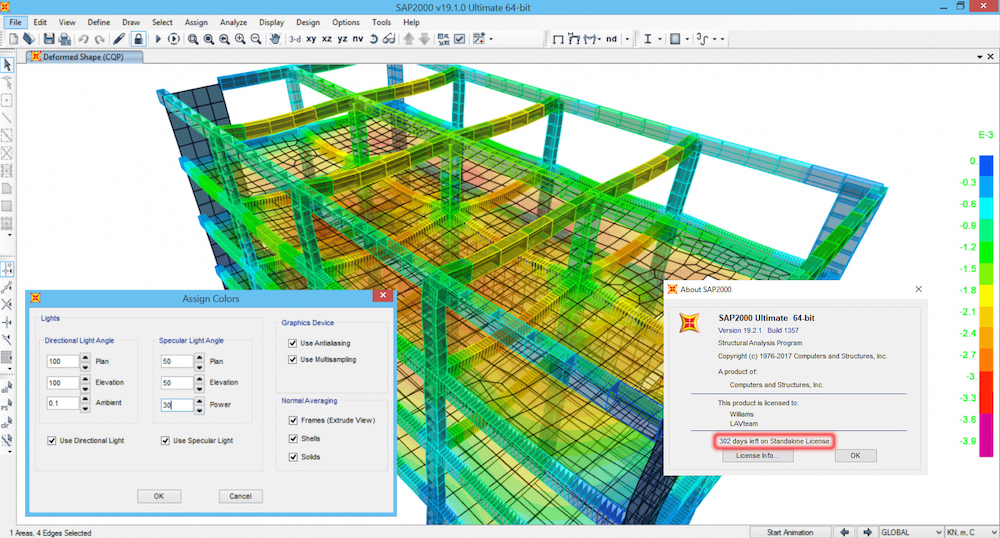Switch to 3-d view in toolbar
Viewport: 1000px width, 538px height.
point(294,39)
